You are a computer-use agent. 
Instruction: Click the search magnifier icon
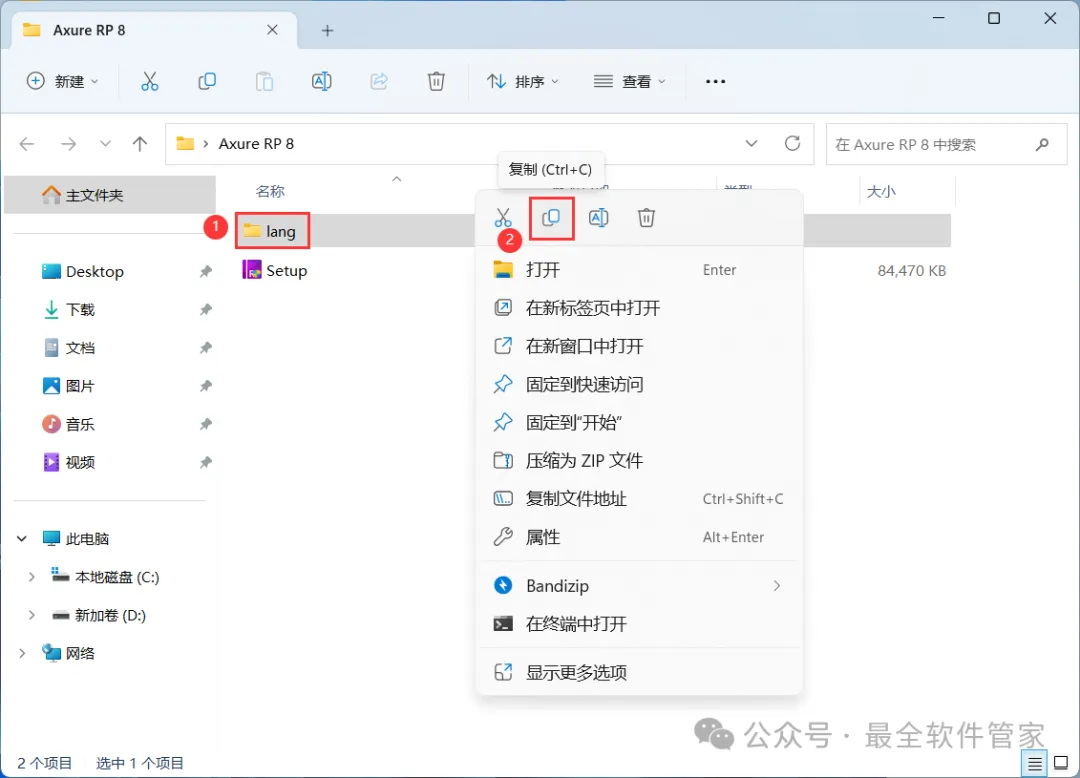coord(1042,144)
